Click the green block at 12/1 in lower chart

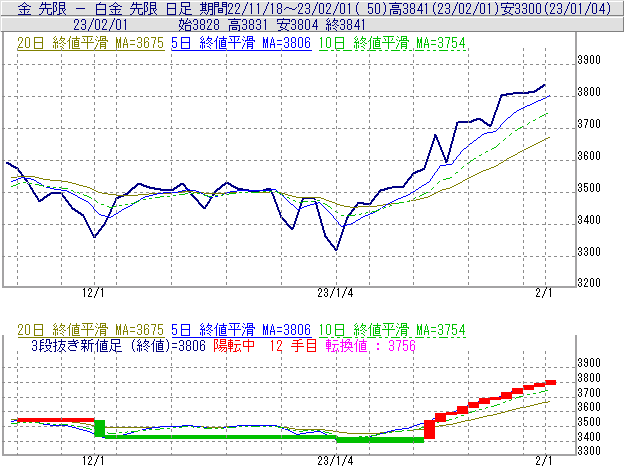point(99,428)
